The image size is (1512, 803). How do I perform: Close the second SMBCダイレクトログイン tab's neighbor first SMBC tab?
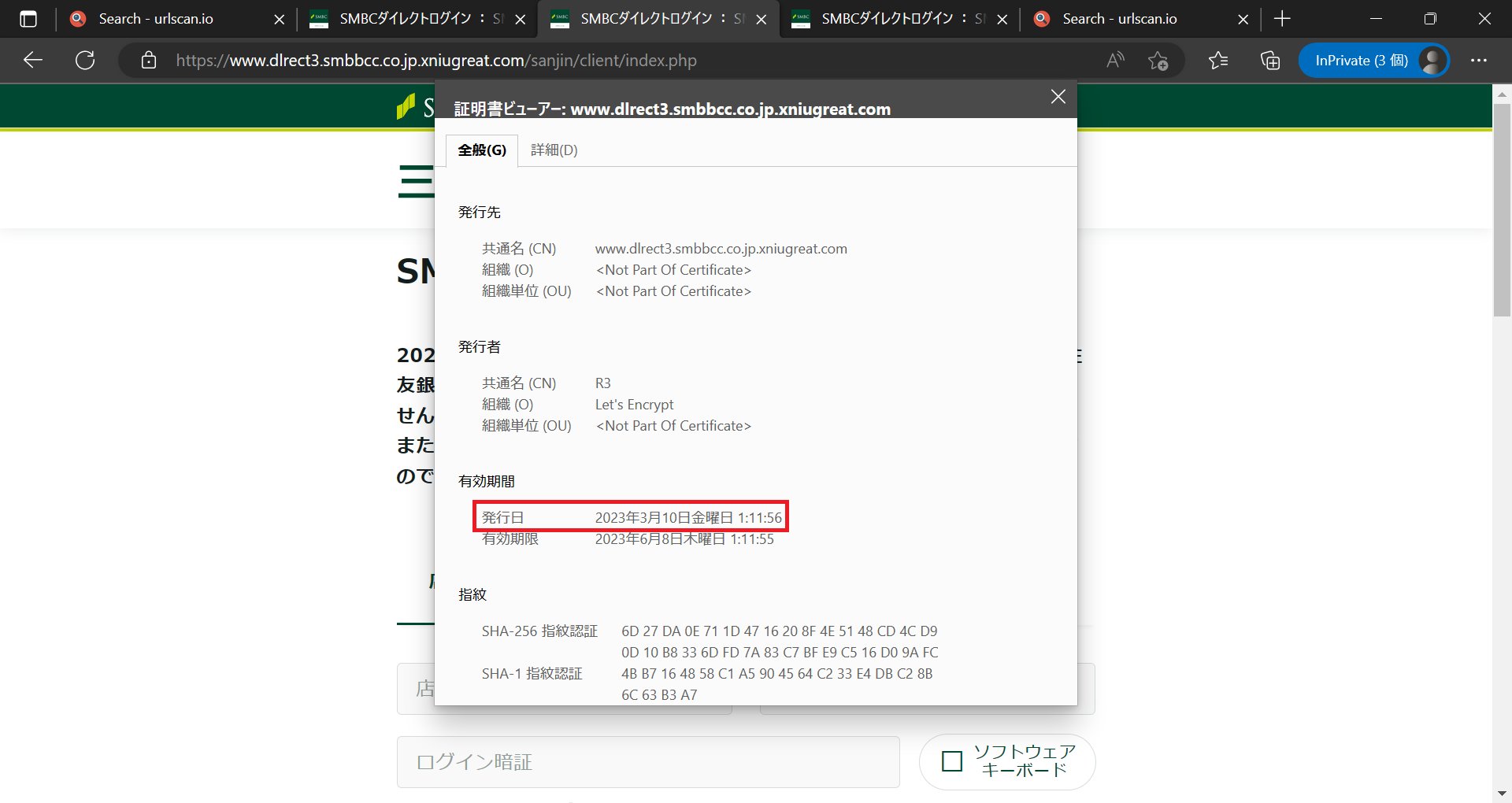(x=520, y=20)
